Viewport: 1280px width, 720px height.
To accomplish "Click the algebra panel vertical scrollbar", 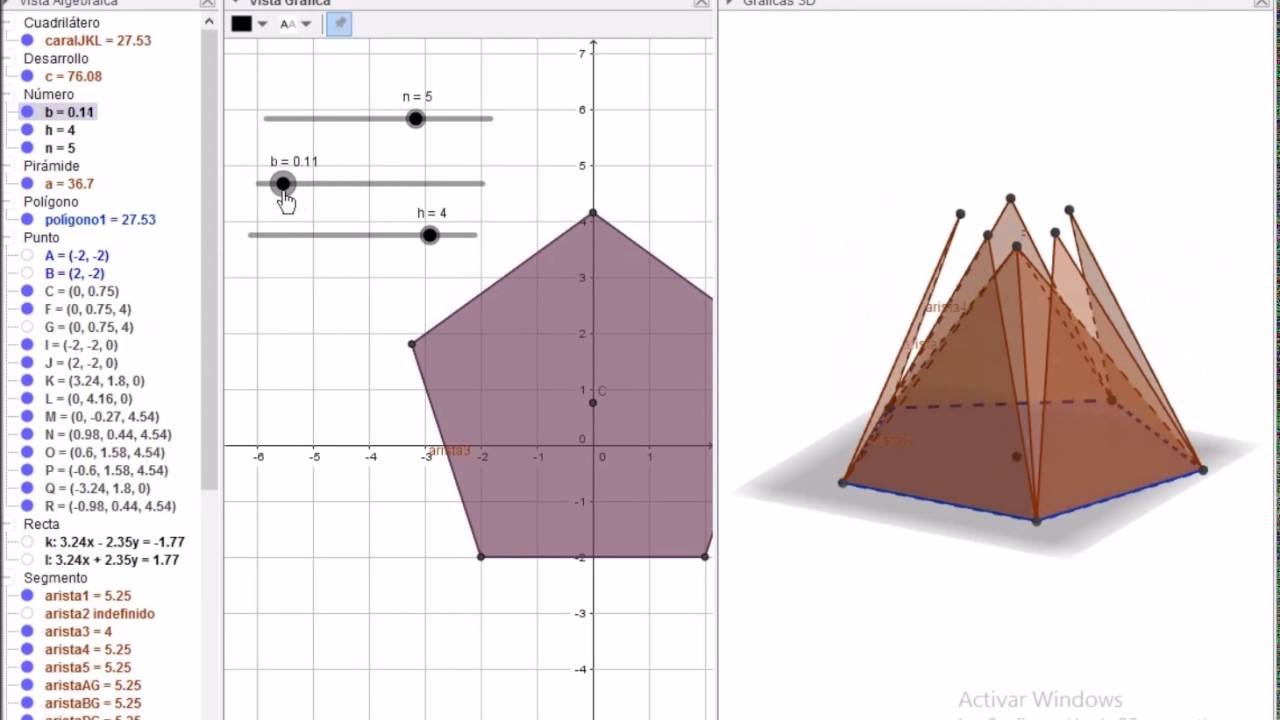I will [x=209, y=260].
